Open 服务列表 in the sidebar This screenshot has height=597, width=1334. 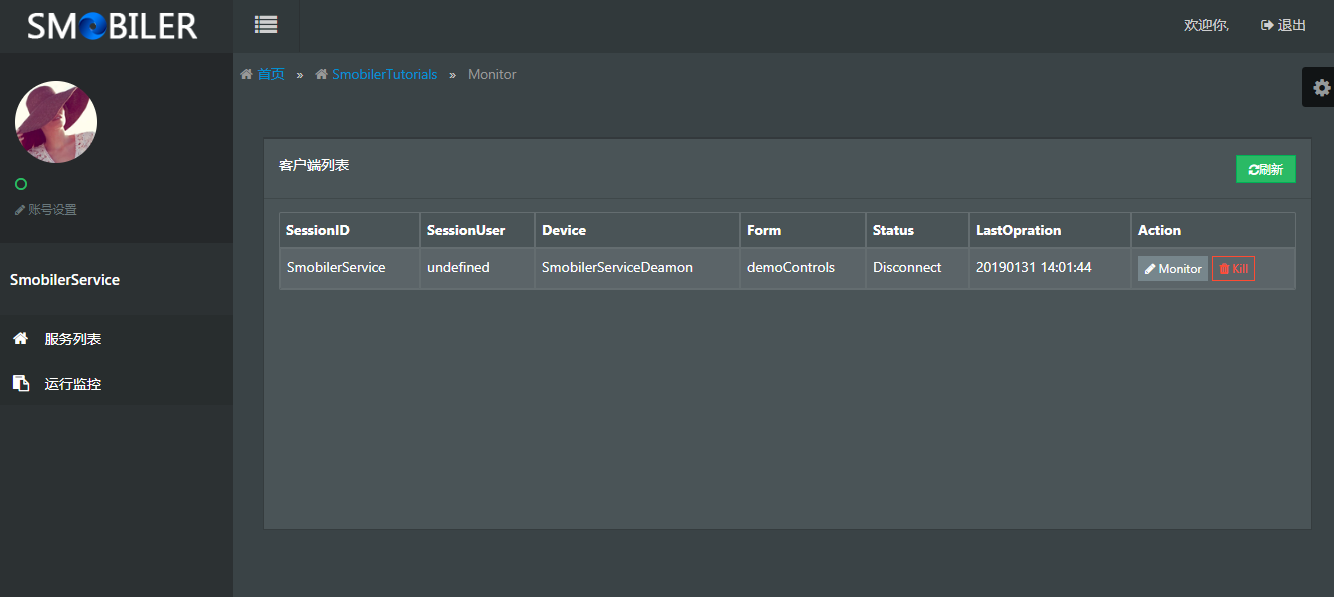tap(73, 339)
